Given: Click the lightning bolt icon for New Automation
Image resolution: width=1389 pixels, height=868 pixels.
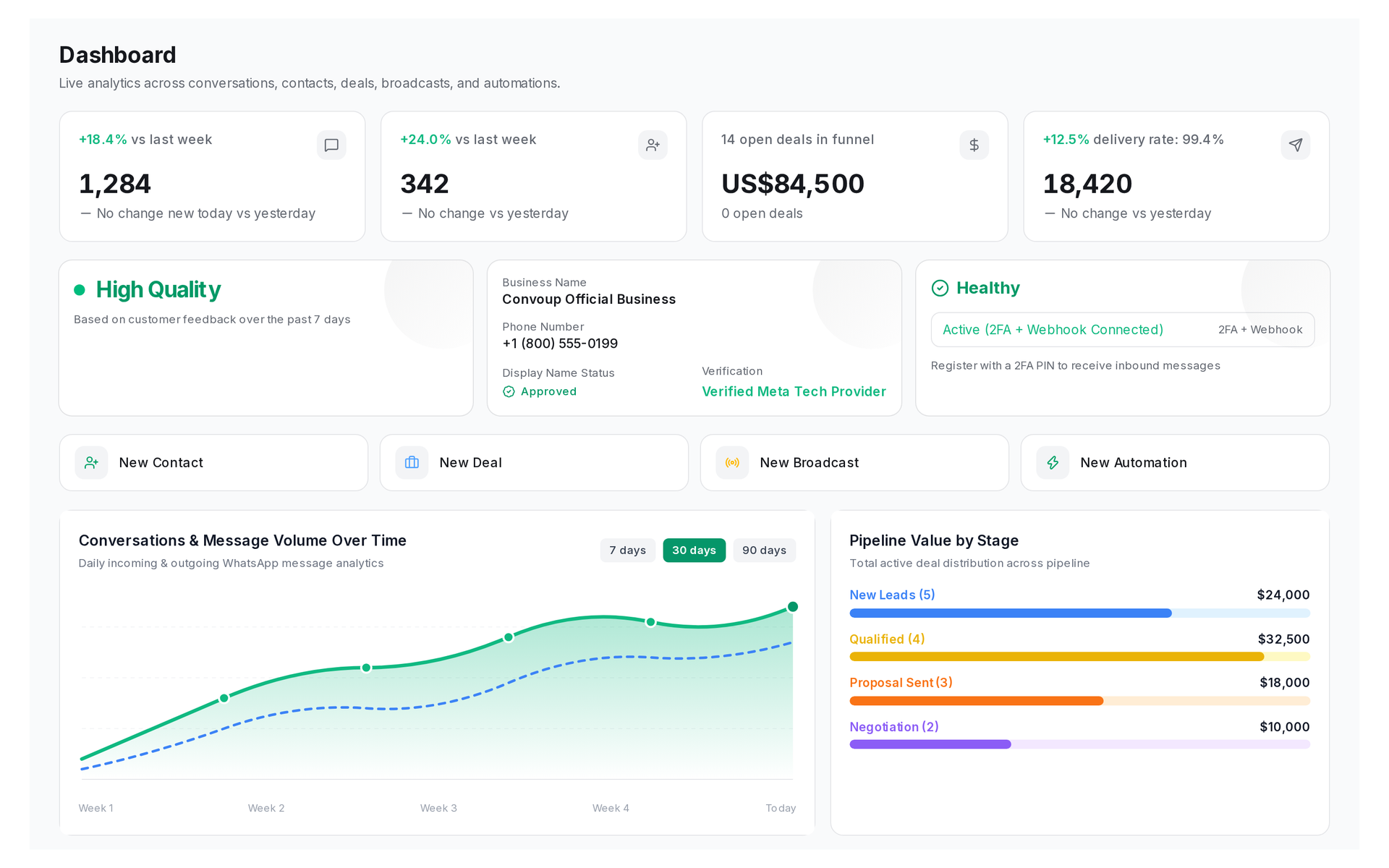Looking at the screenshot, I should coord(1053,463).
